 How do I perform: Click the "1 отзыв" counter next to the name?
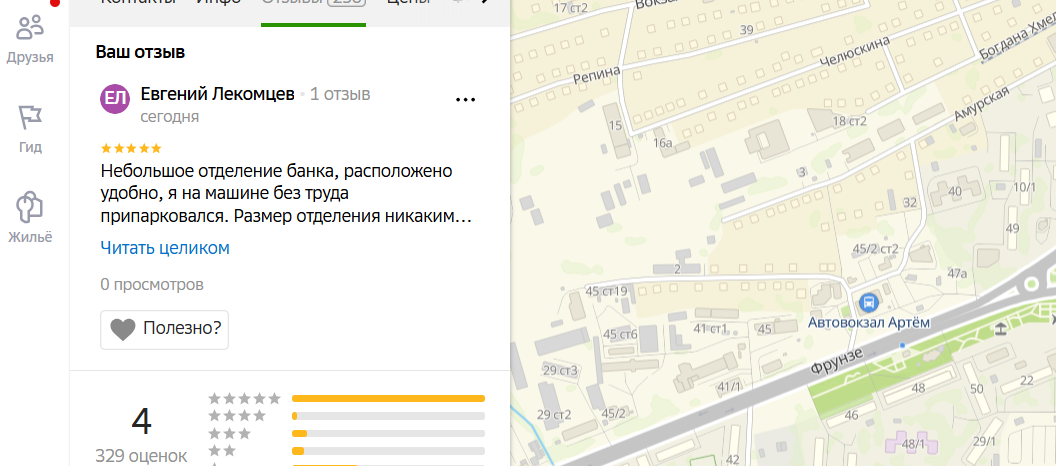coord(340,94)
